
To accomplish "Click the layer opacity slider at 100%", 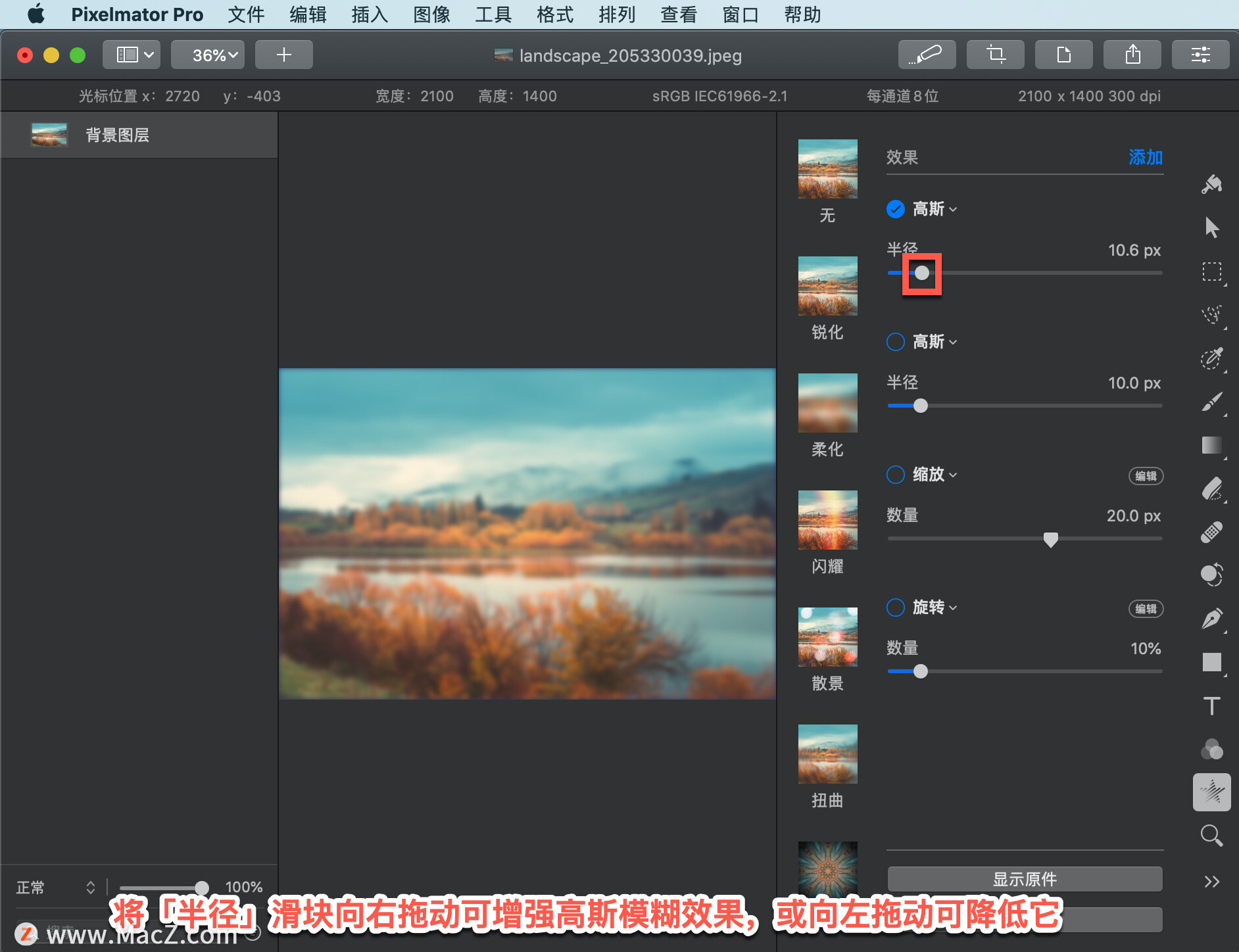I will pyautogui.click(x=202, y=888).
